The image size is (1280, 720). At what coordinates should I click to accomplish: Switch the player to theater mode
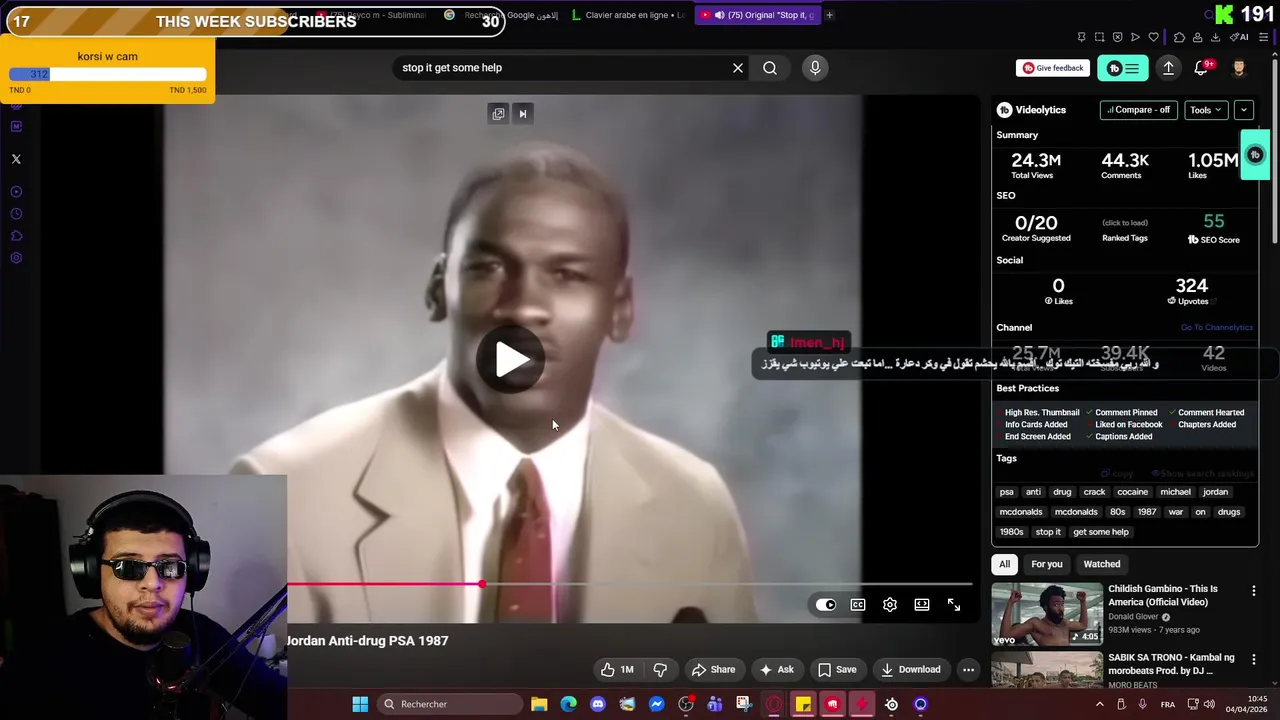[x=922, y=605]
